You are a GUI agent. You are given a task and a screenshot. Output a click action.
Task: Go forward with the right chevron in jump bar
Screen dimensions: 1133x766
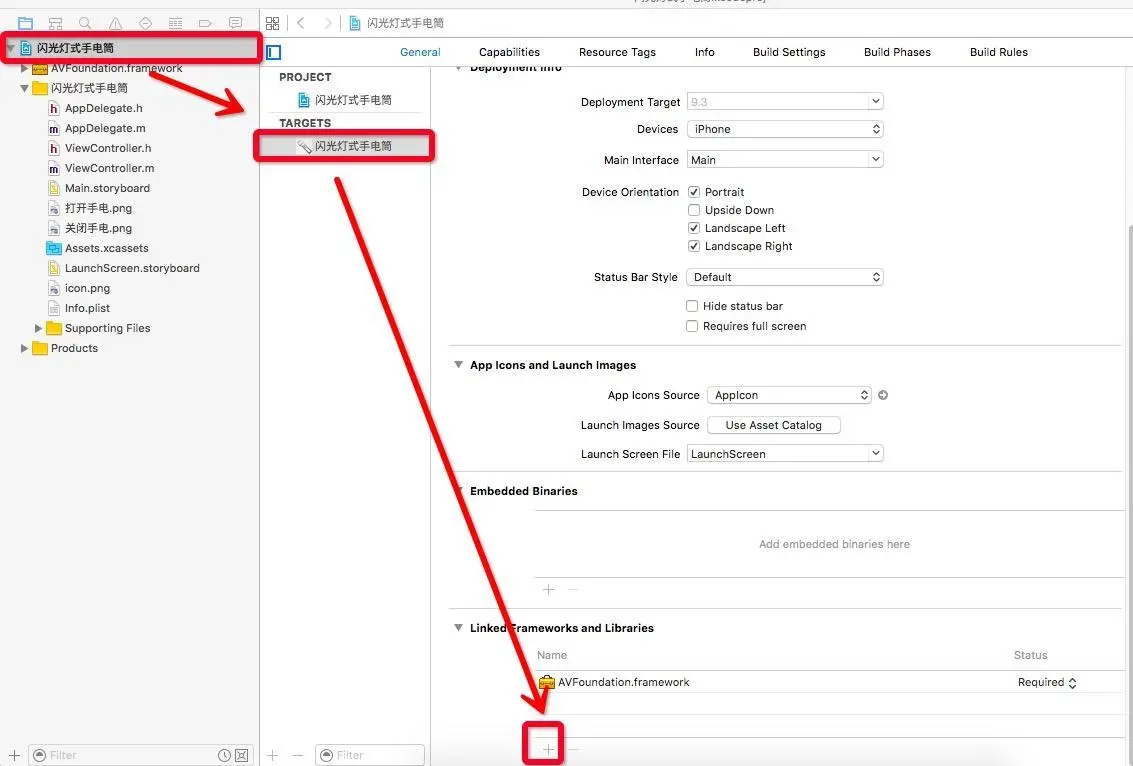tap(327, 23)
